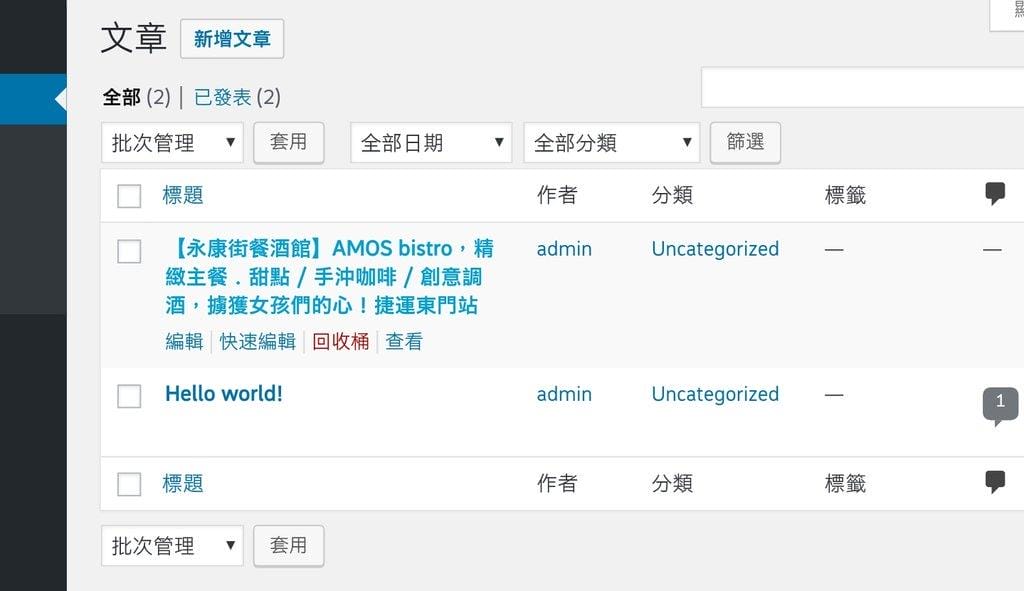Move AMOS bistro post to 回收桶
Image resolution: width=1024 pixels, height=591 pixels.
pos(340,342)
